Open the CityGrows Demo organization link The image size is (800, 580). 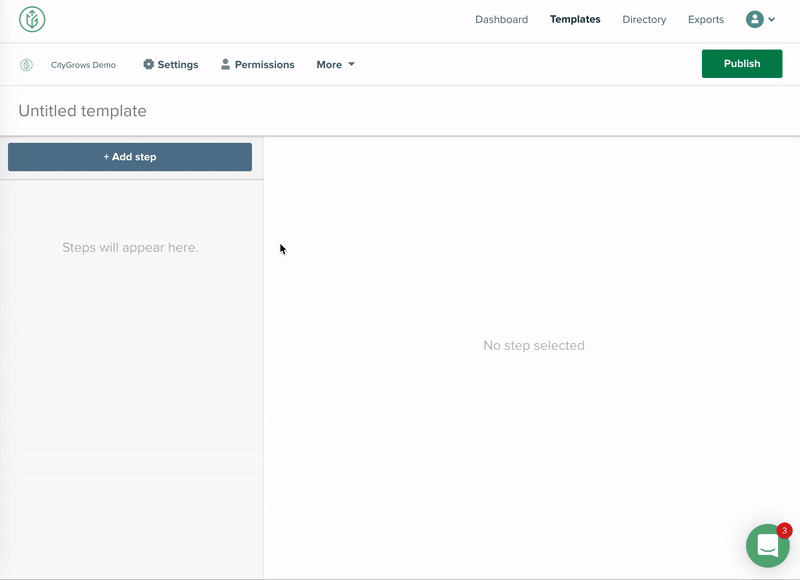pyautogui.click(x=83, y=65)
